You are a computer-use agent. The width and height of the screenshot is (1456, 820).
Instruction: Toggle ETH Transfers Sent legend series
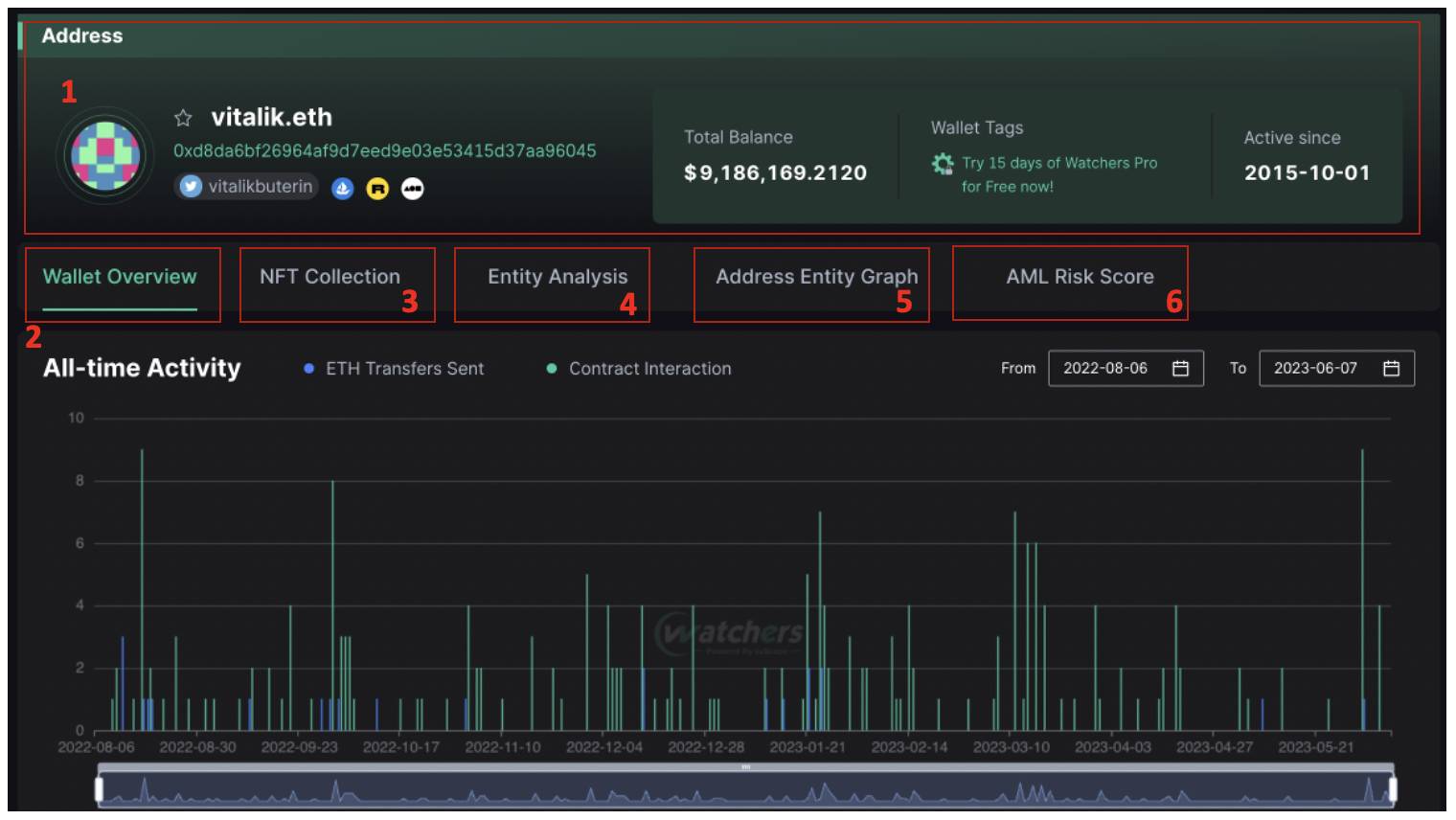click(394, 369)
